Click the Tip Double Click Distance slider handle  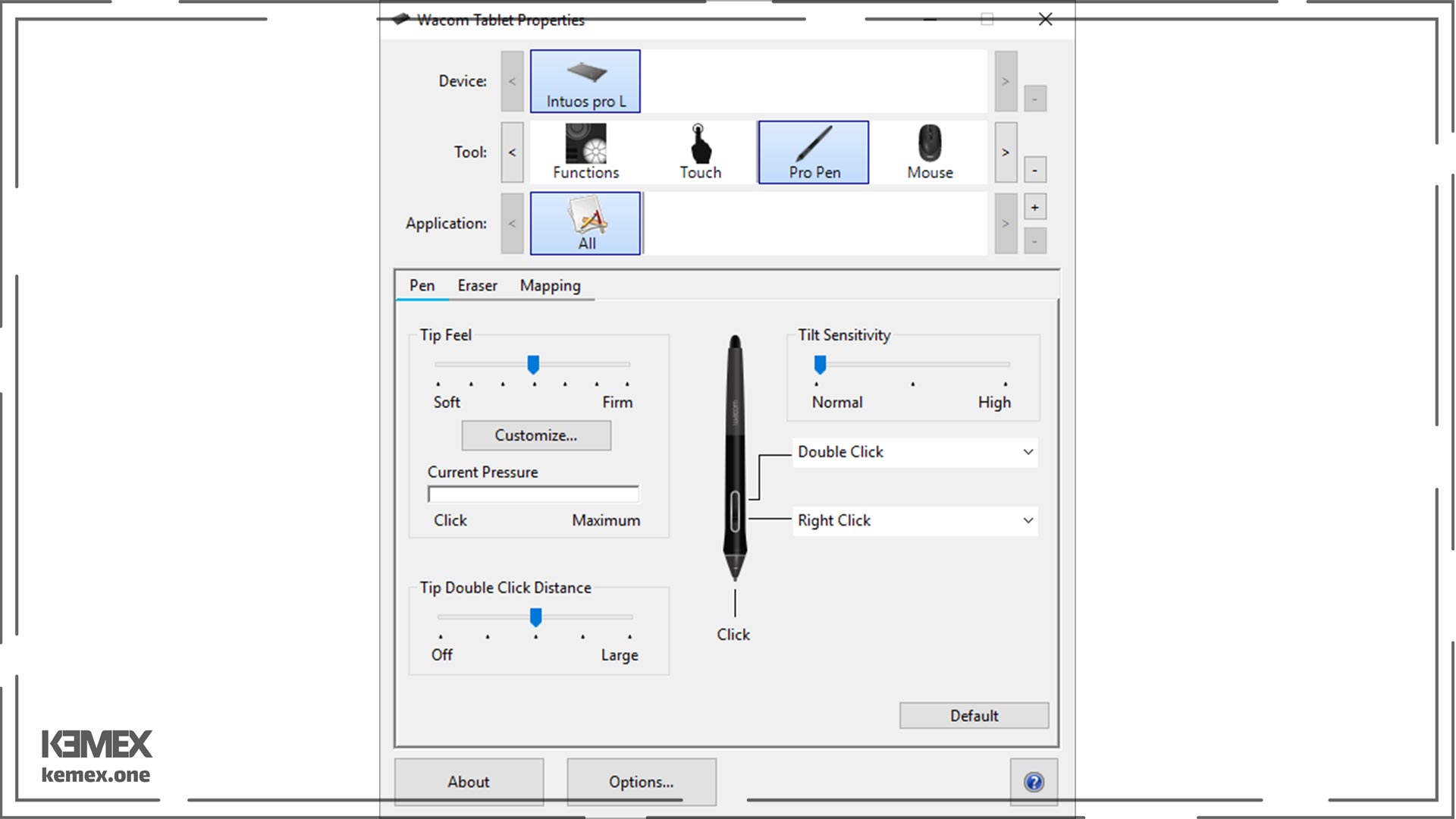(536, 617)
